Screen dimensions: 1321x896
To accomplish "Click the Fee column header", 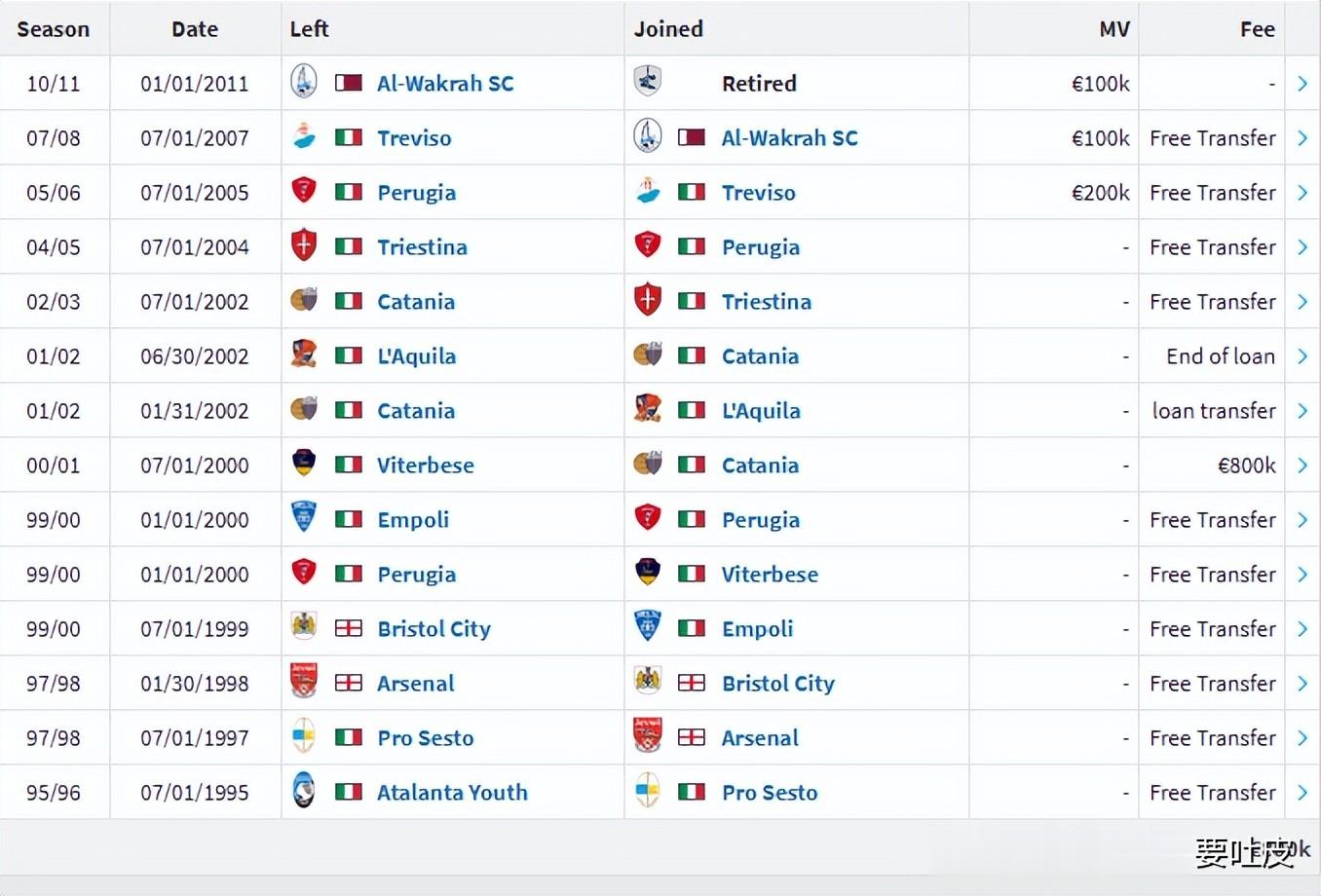I will (x=1257, y=29).
